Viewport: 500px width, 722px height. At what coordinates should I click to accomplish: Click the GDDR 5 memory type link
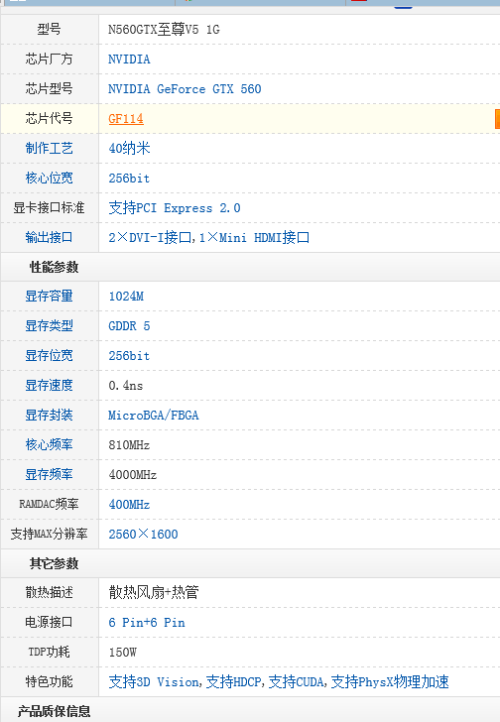129,326
